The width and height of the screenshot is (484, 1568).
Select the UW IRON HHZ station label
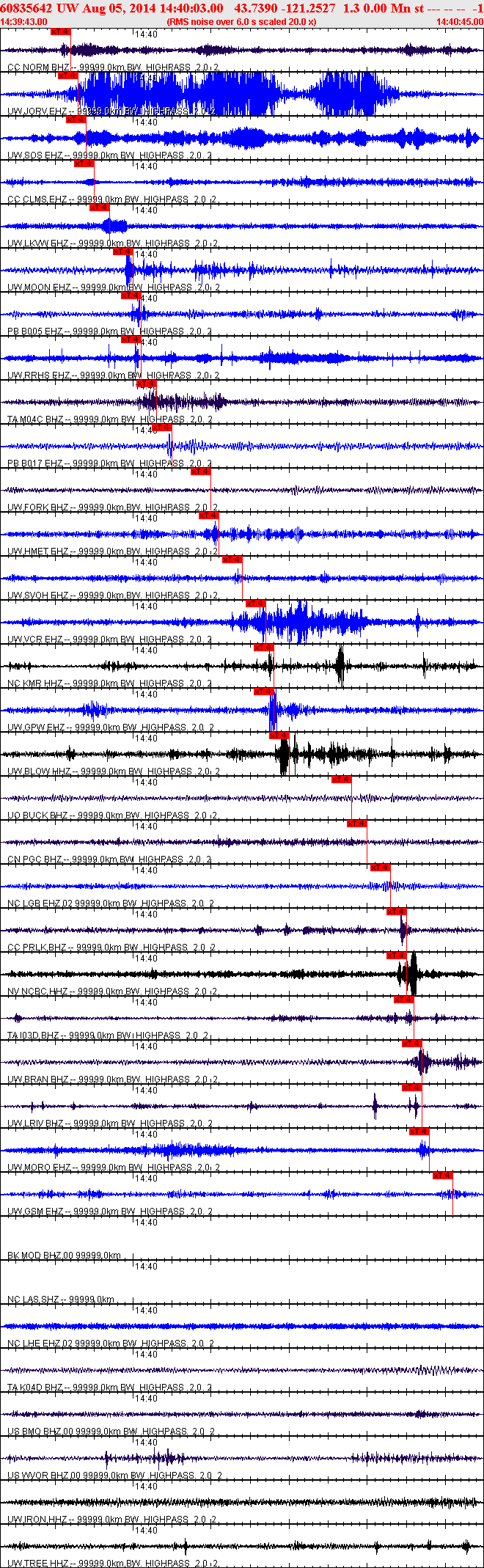point(37,1520)
